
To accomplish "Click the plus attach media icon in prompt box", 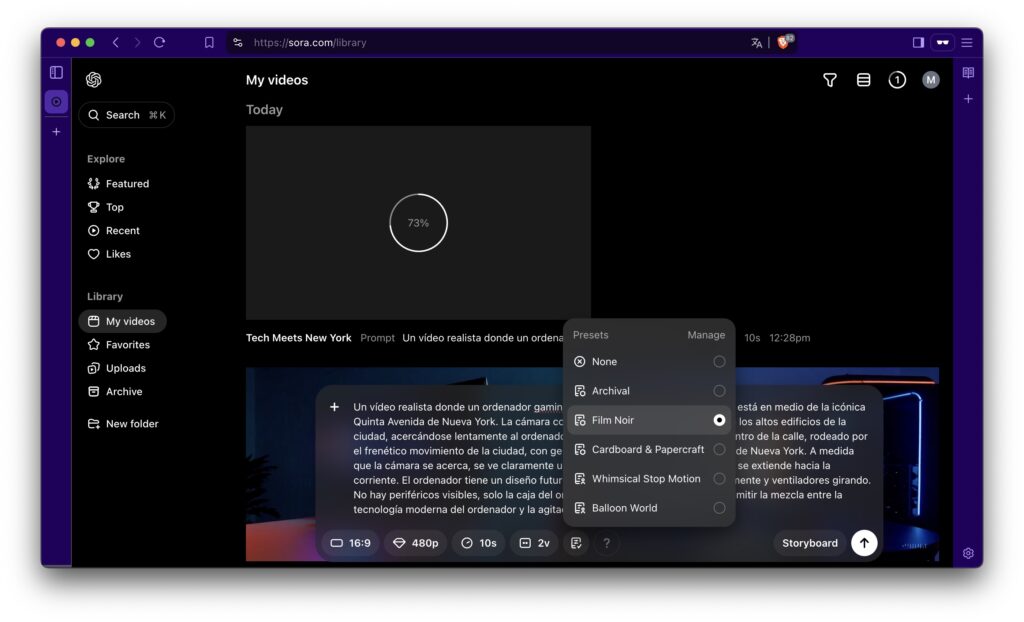I will (x=334, y=407).
